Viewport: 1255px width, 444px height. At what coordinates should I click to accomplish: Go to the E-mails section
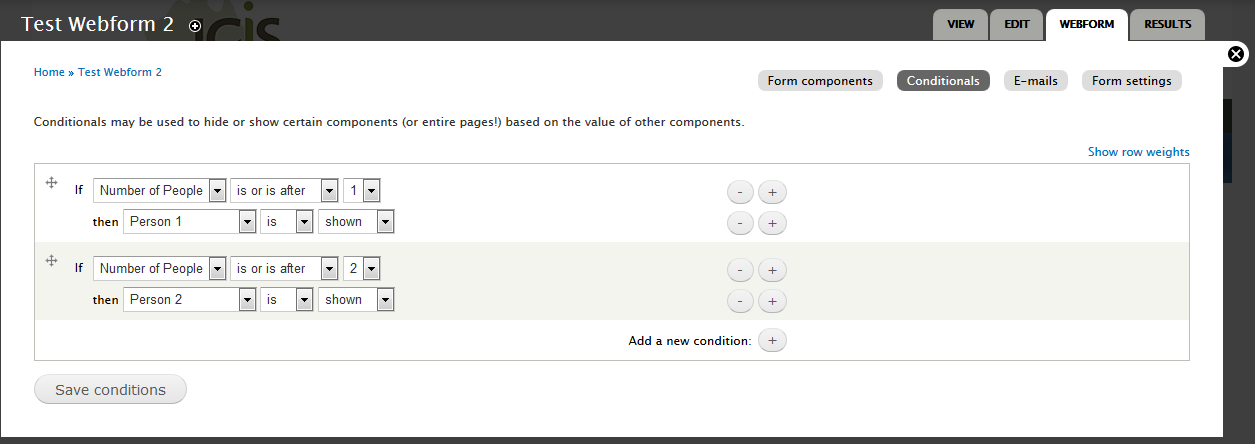tap(1036, 81)
